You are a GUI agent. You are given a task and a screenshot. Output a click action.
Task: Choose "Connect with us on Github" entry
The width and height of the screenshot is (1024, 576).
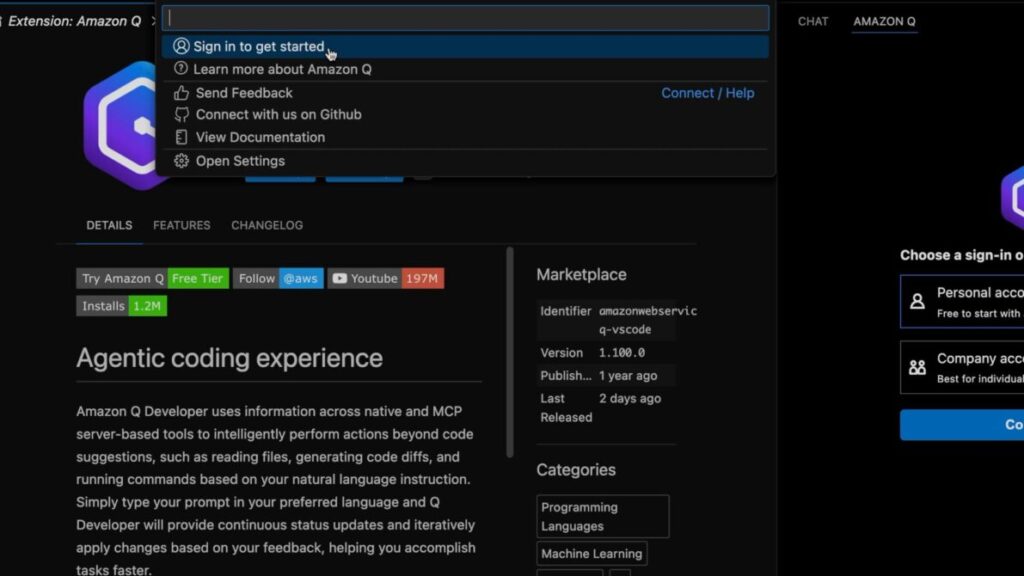point(278,114)
